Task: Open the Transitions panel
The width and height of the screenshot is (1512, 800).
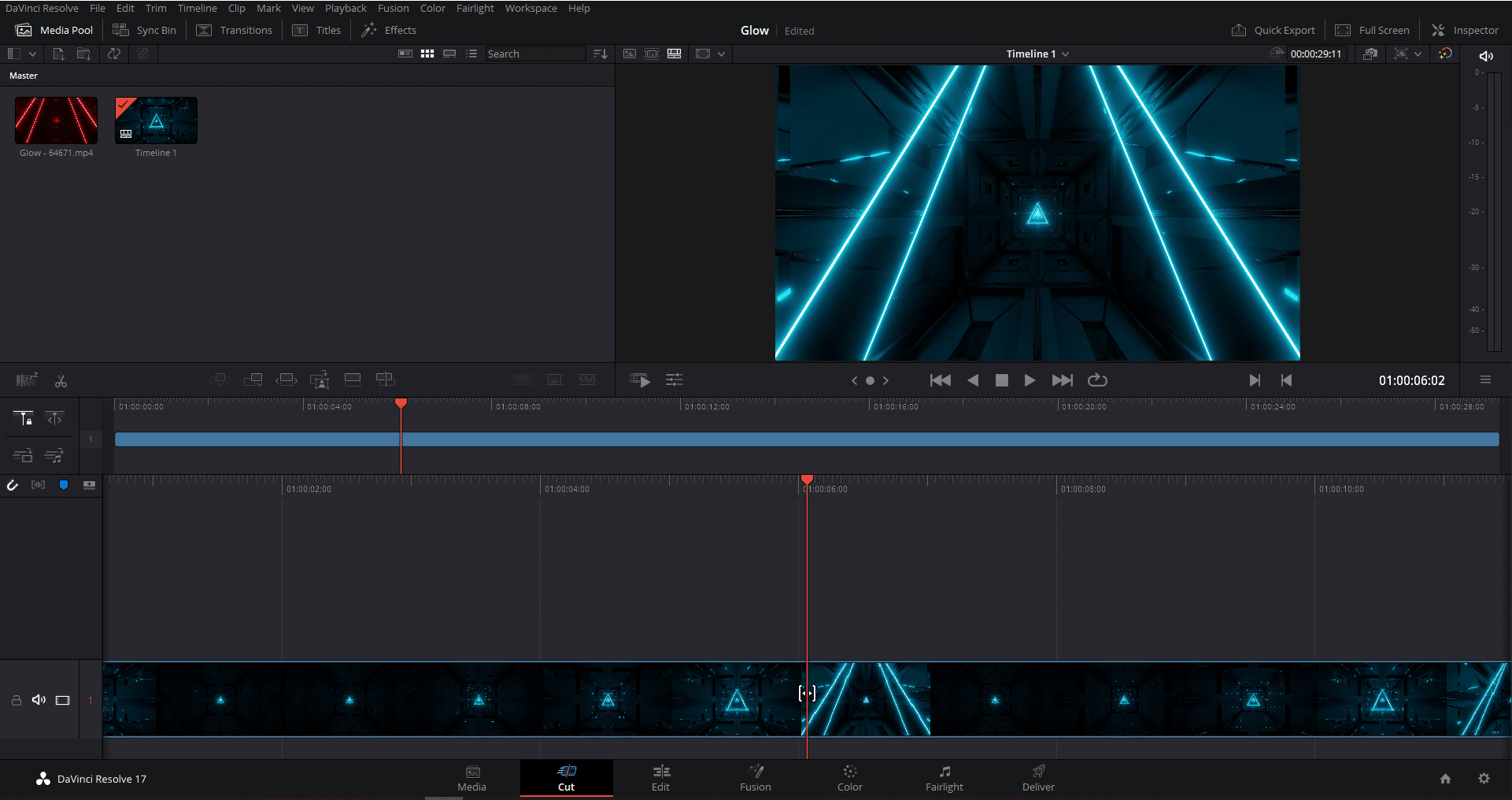Action: 235,30
